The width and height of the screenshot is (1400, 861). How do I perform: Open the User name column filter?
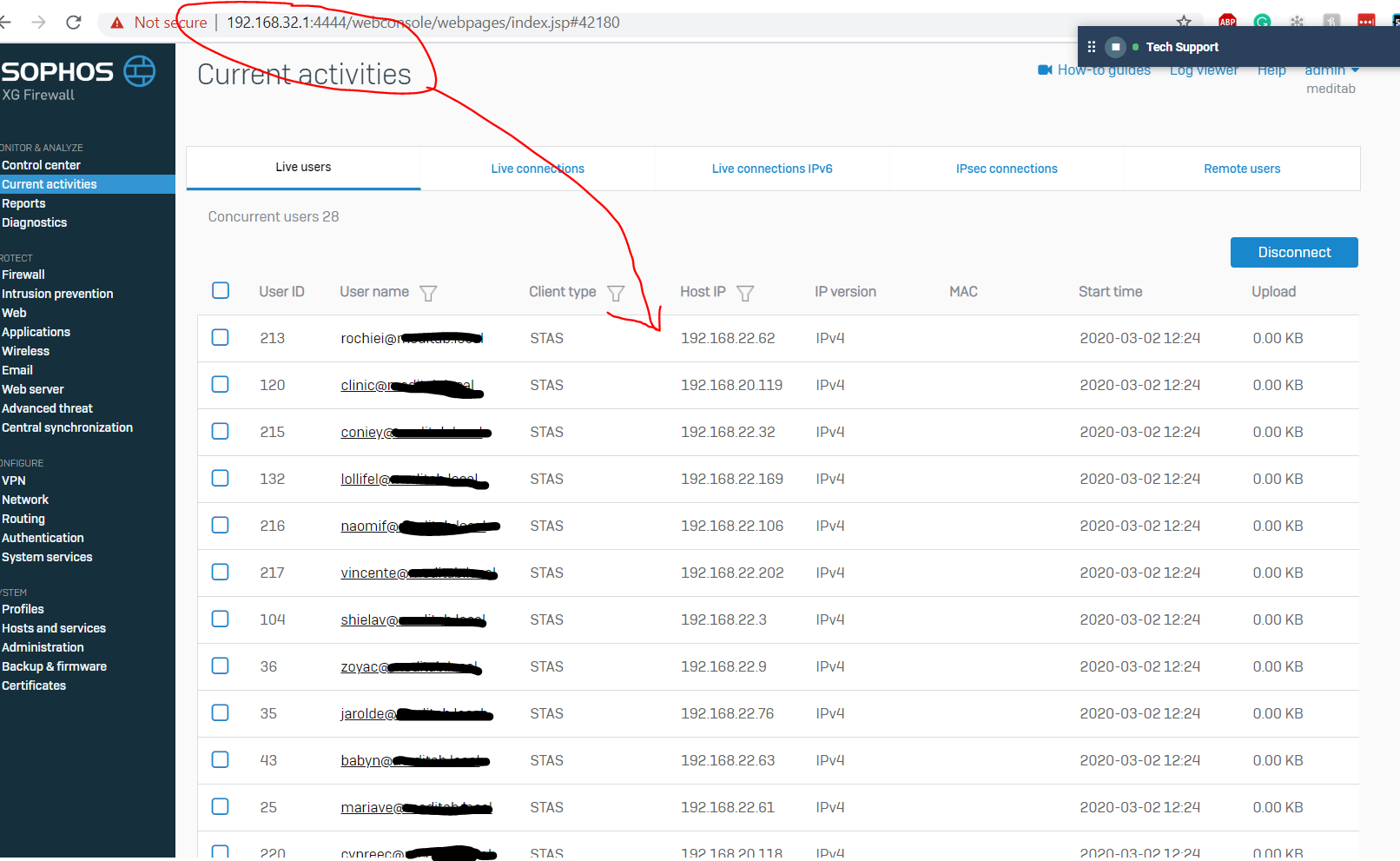click(x=428, y=293)
